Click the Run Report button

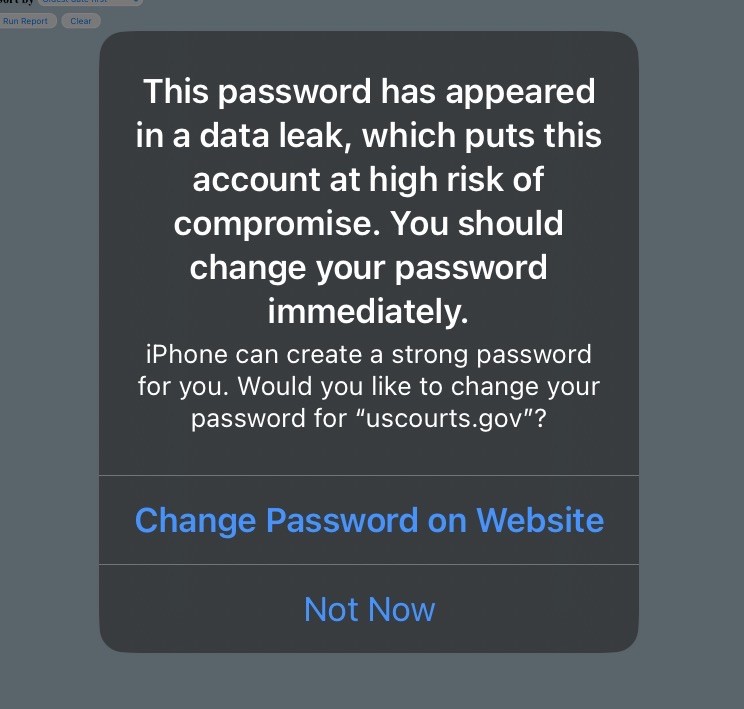click(26, 21)
